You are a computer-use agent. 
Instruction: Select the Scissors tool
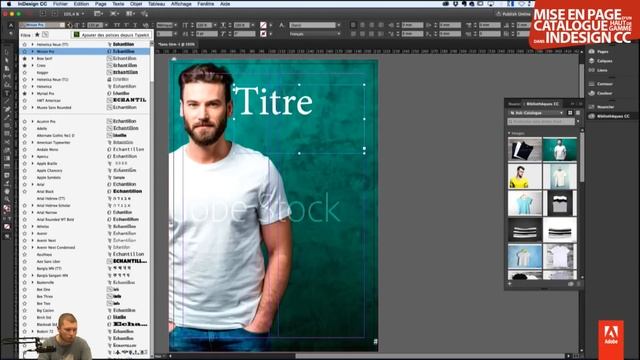point(7,142)
